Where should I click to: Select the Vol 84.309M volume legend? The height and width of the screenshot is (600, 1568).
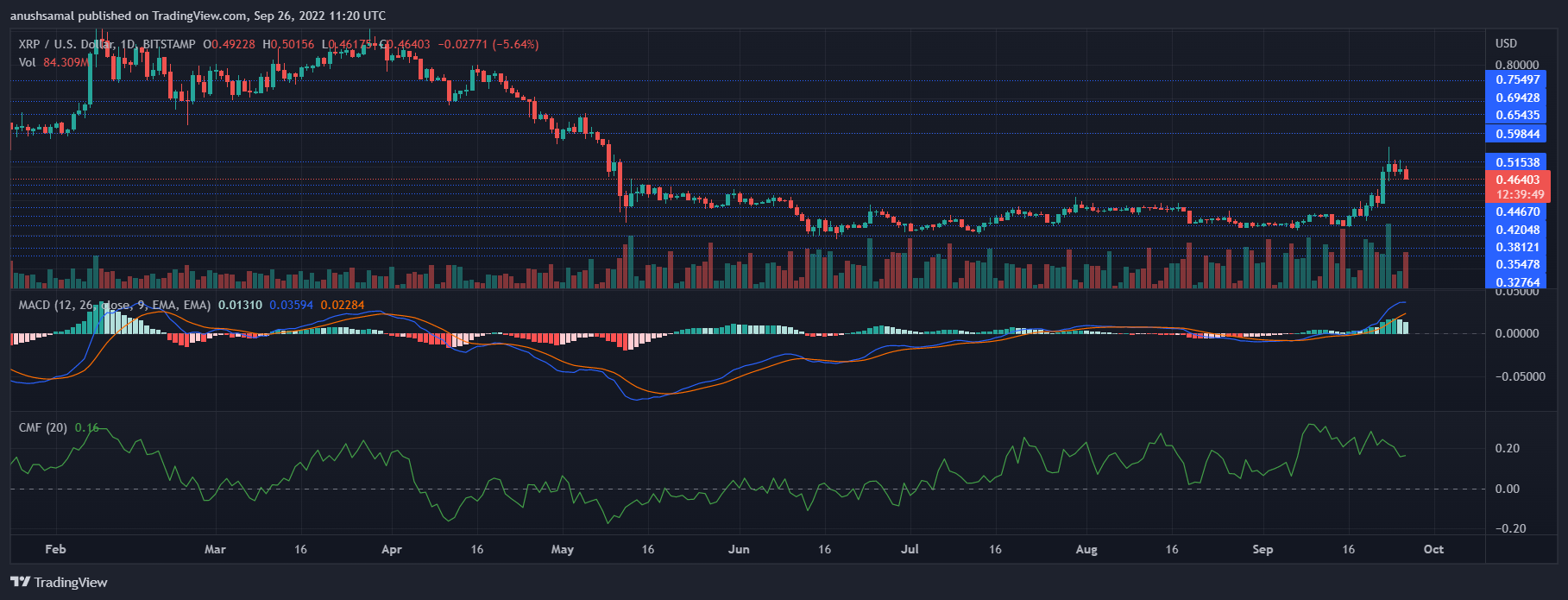pyautogui.click(x=54, y=62)
